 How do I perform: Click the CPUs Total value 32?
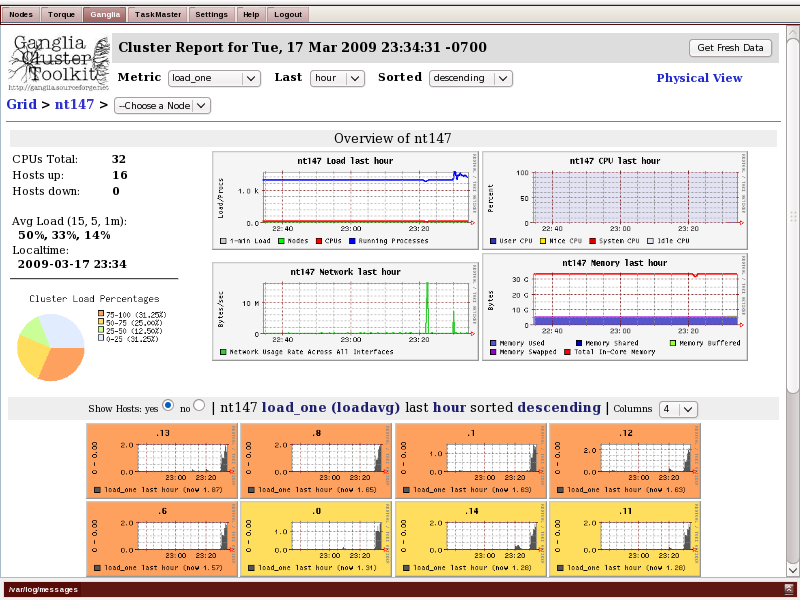(119, 159)
